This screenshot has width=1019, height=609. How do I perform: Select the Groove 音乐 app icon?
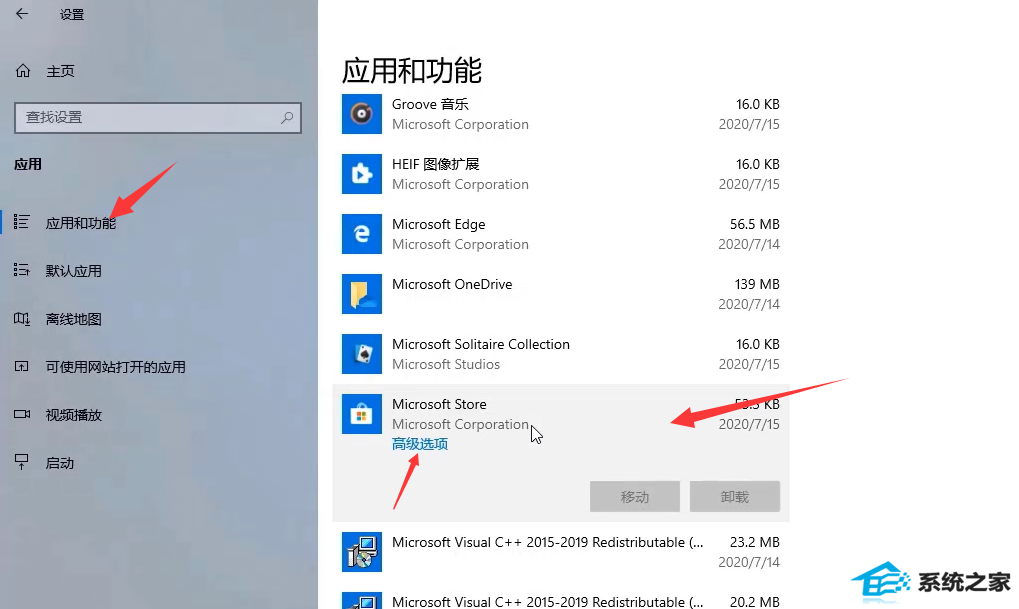[x=362, y=114]
